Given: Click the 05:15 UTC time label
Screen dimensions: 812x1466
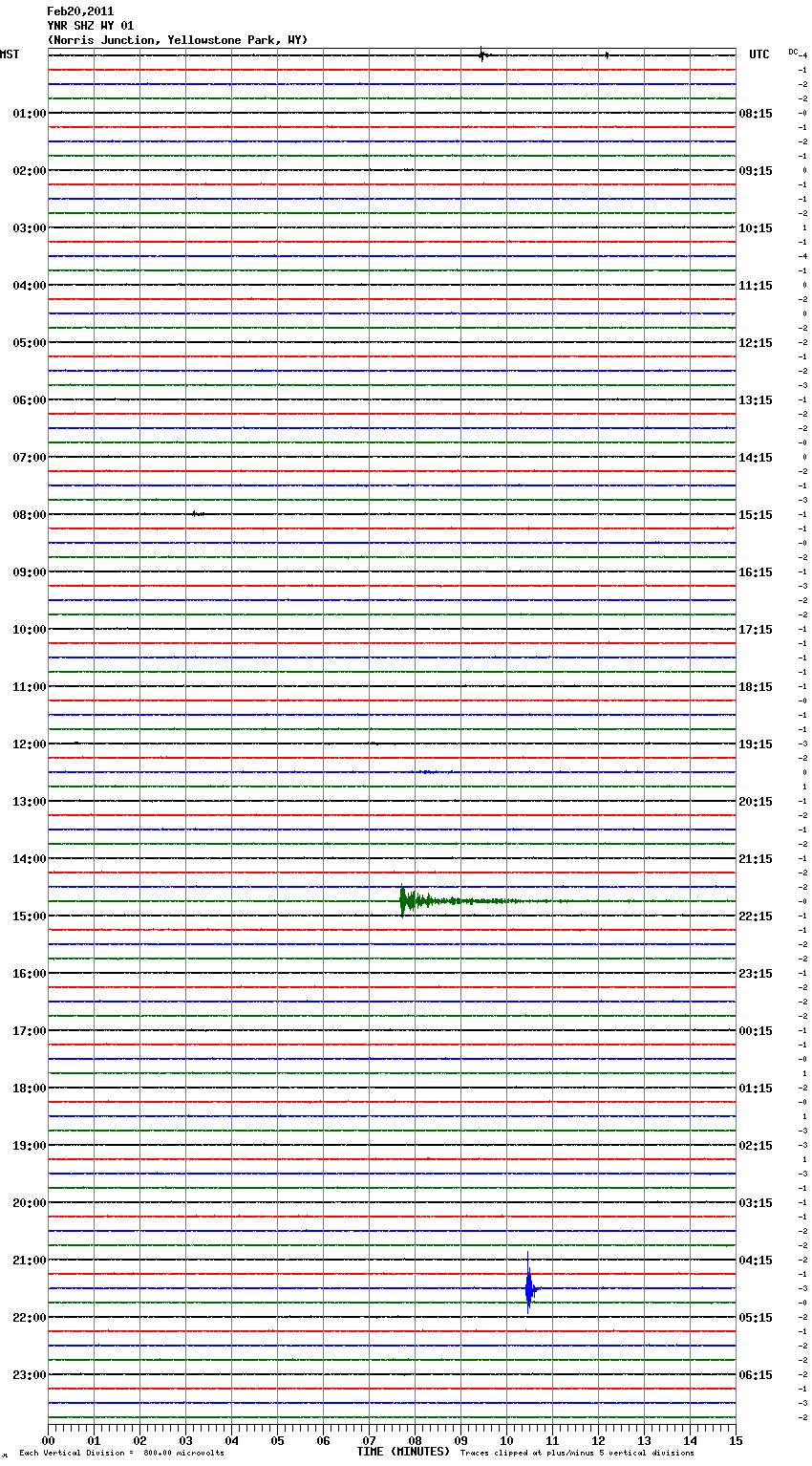Looking at the screenshot, I should 756,1318.
